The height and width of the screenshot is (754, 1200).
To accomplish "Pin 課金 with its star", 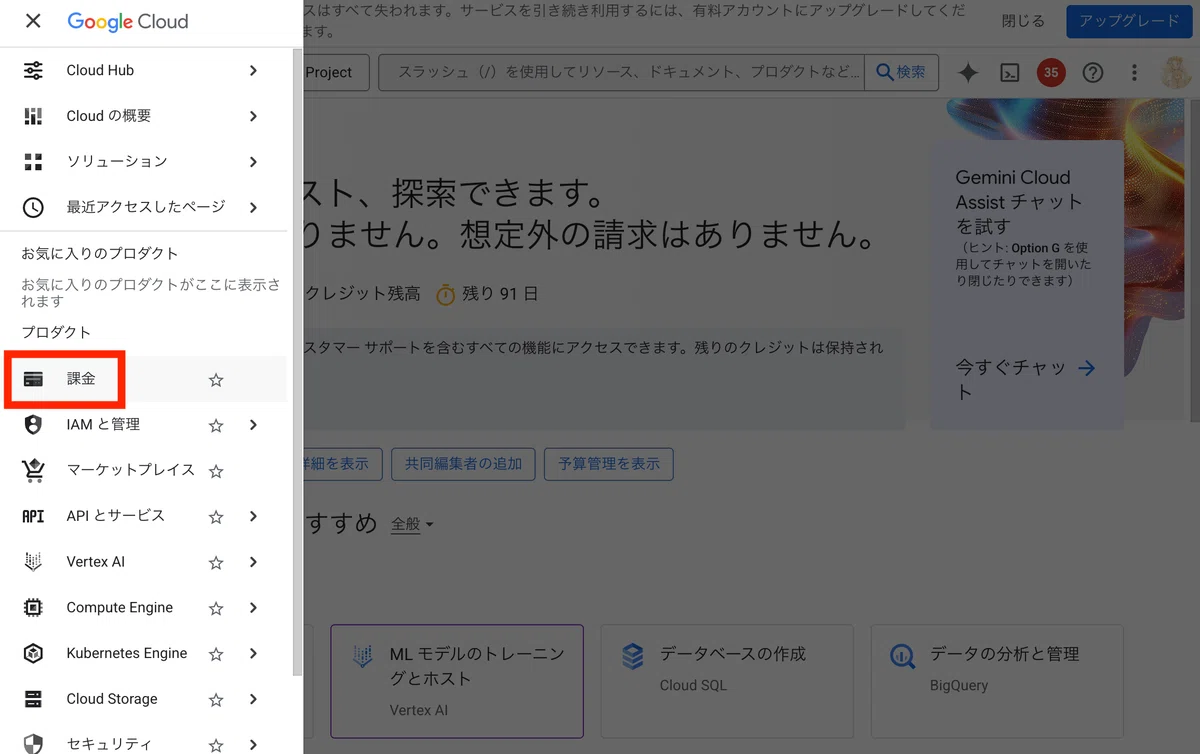I will click(216, 380).
